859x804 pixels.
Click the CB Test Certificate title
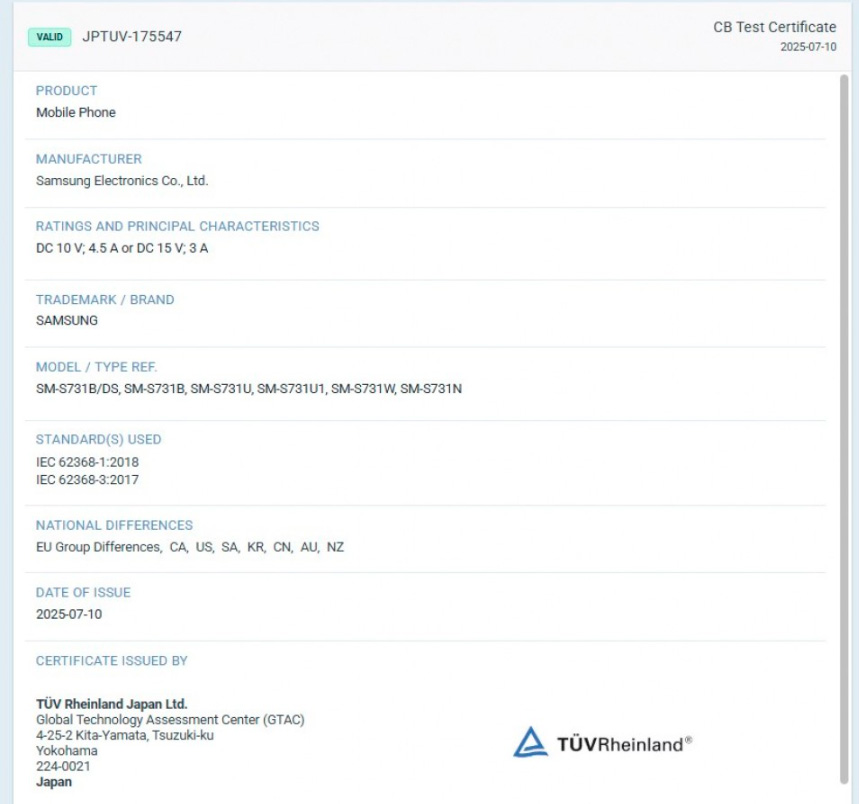click(774, 27)
